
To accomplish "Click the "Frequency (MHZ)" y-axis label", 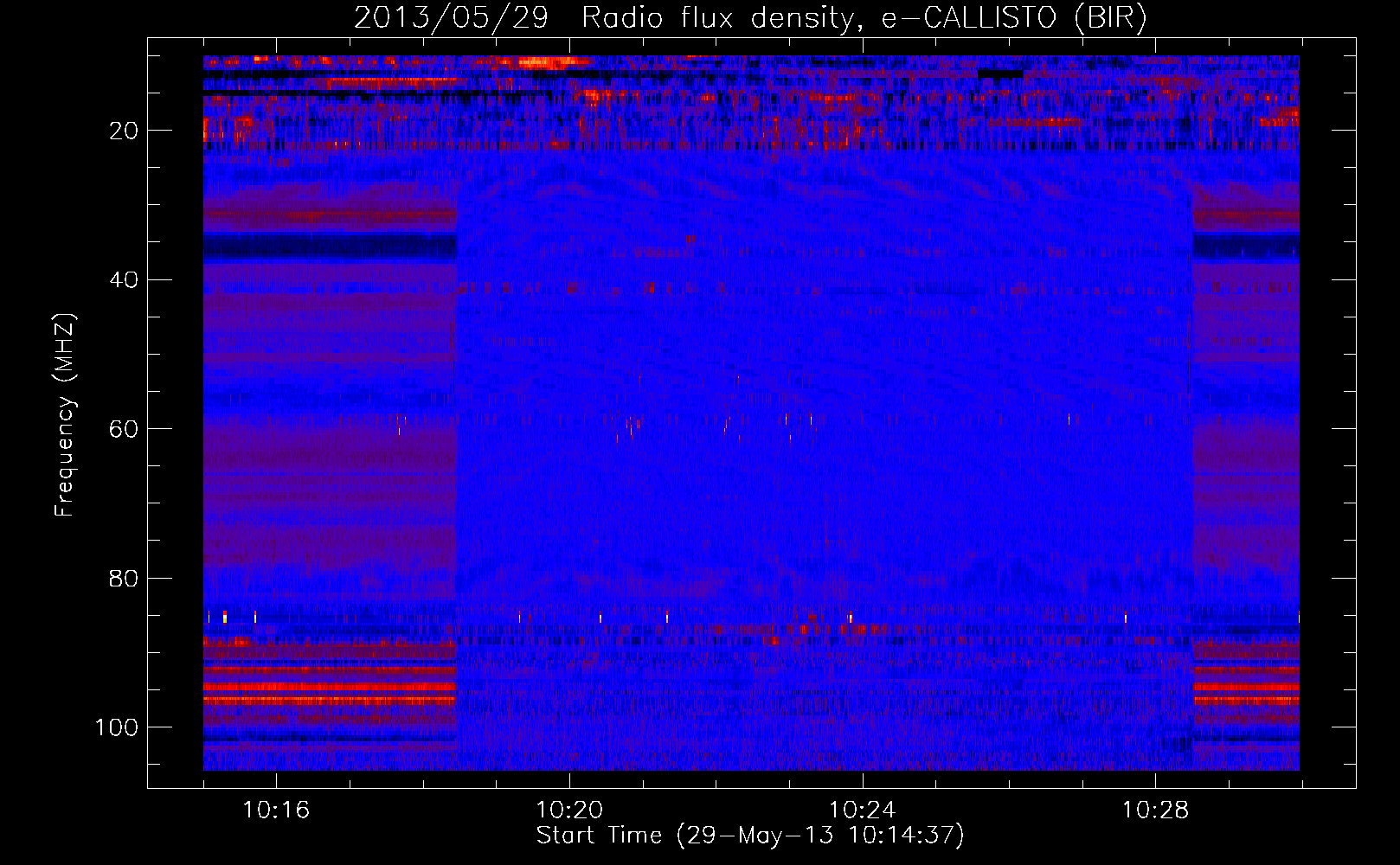I will coord(65,414).
